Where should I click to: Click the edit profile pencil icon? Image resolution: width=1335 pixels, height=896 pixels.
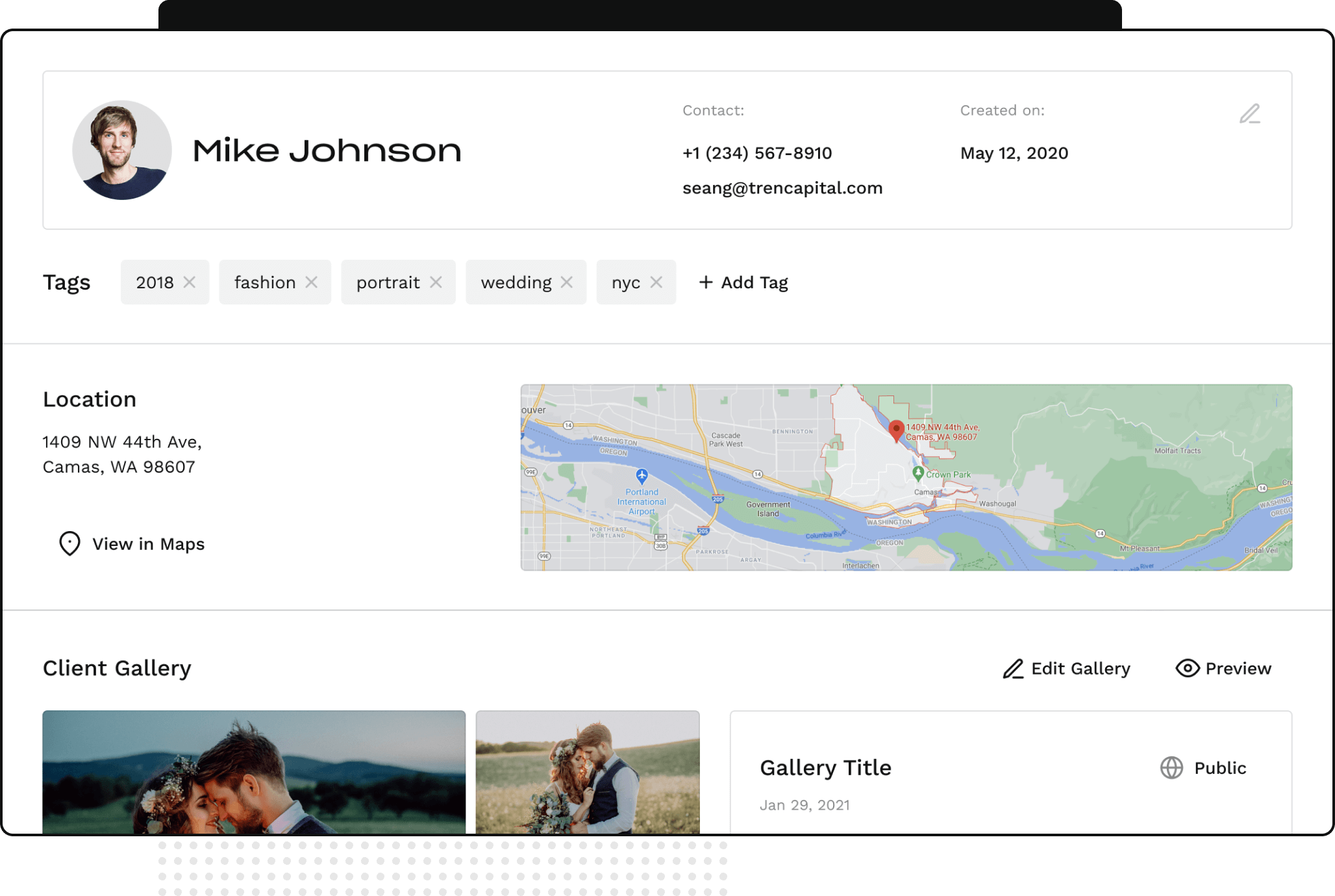click(1250, 114)
